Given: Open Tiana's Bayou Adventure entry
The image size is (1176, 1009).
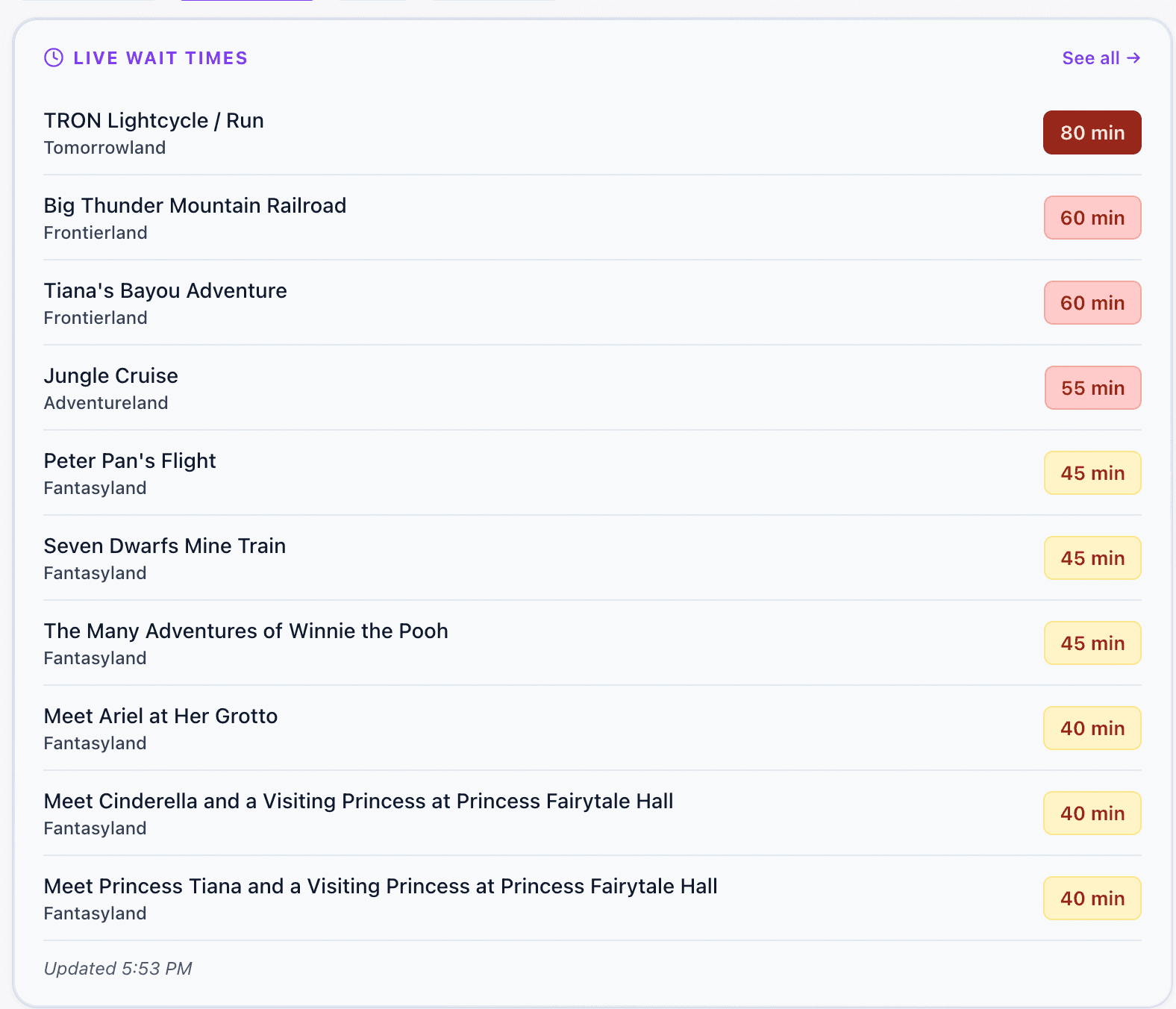Looking at the screenshot, I should coord(592,303).
